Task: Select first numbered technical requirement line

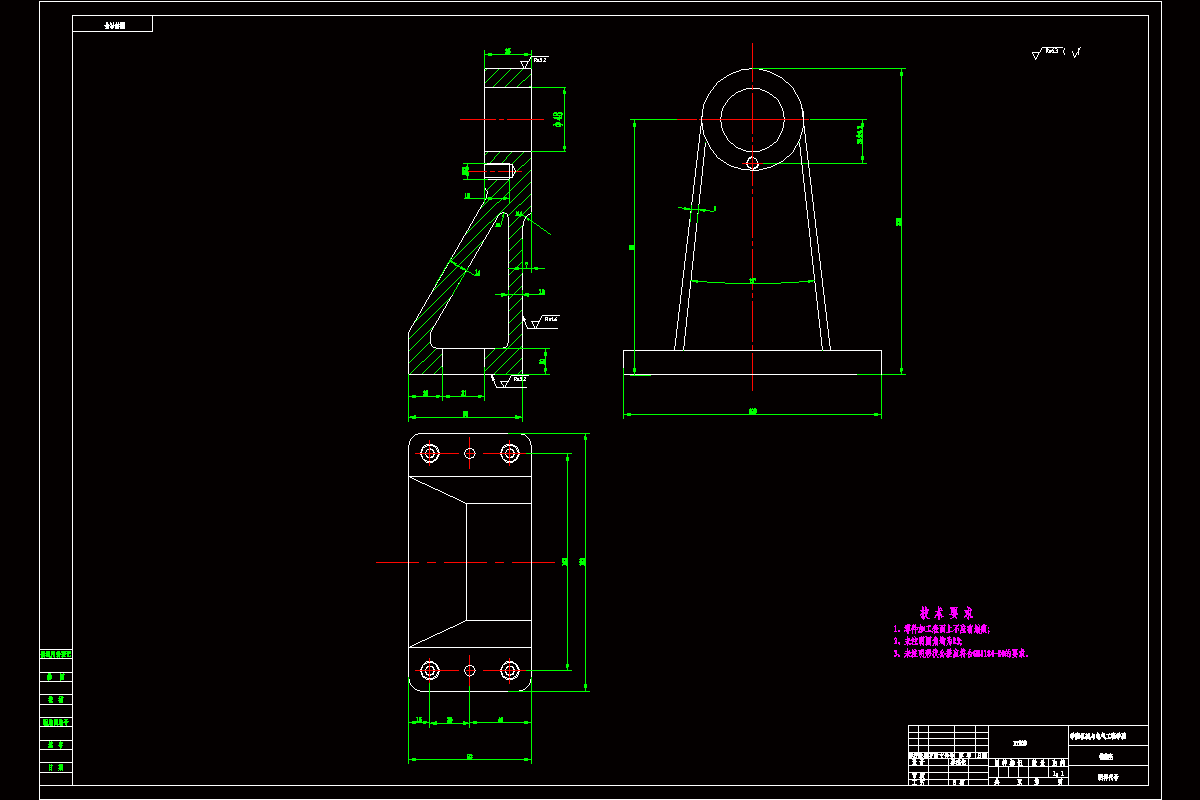Action: click(941, 629)
